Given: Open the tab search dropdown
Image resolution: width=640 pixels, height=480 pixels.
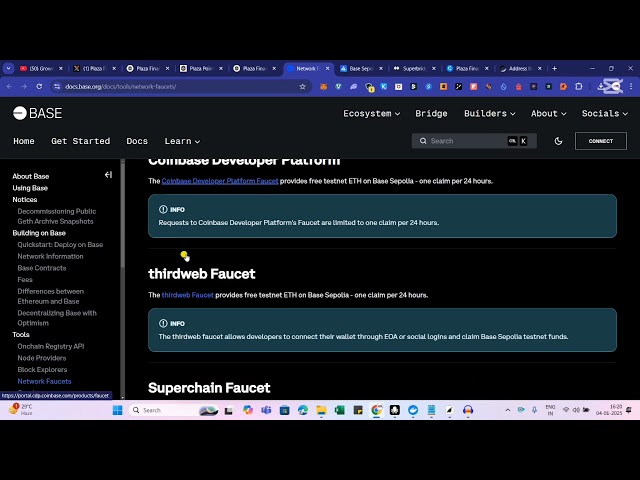Looking at the screenshot, I should 8,69.
